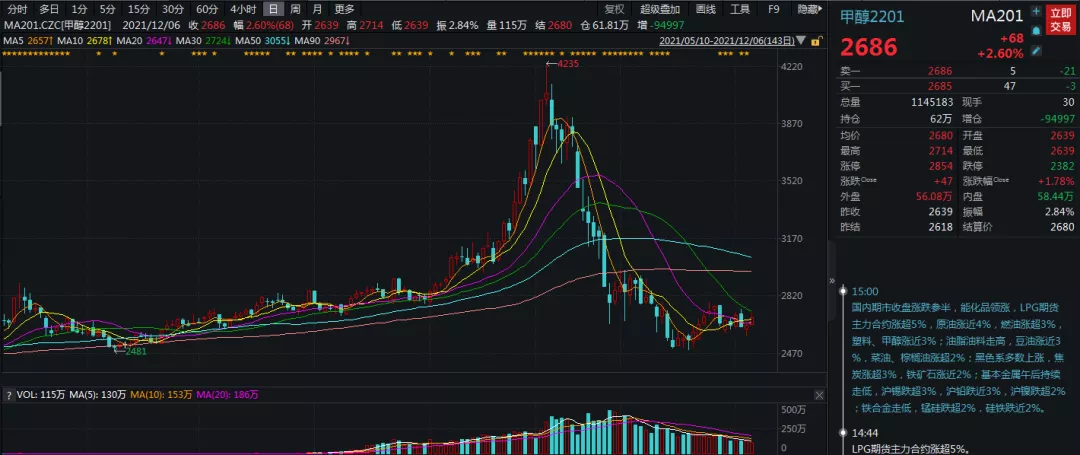Open the pencil note icon
Viewport: 1080px width, 455px height.
(1036, 50)
